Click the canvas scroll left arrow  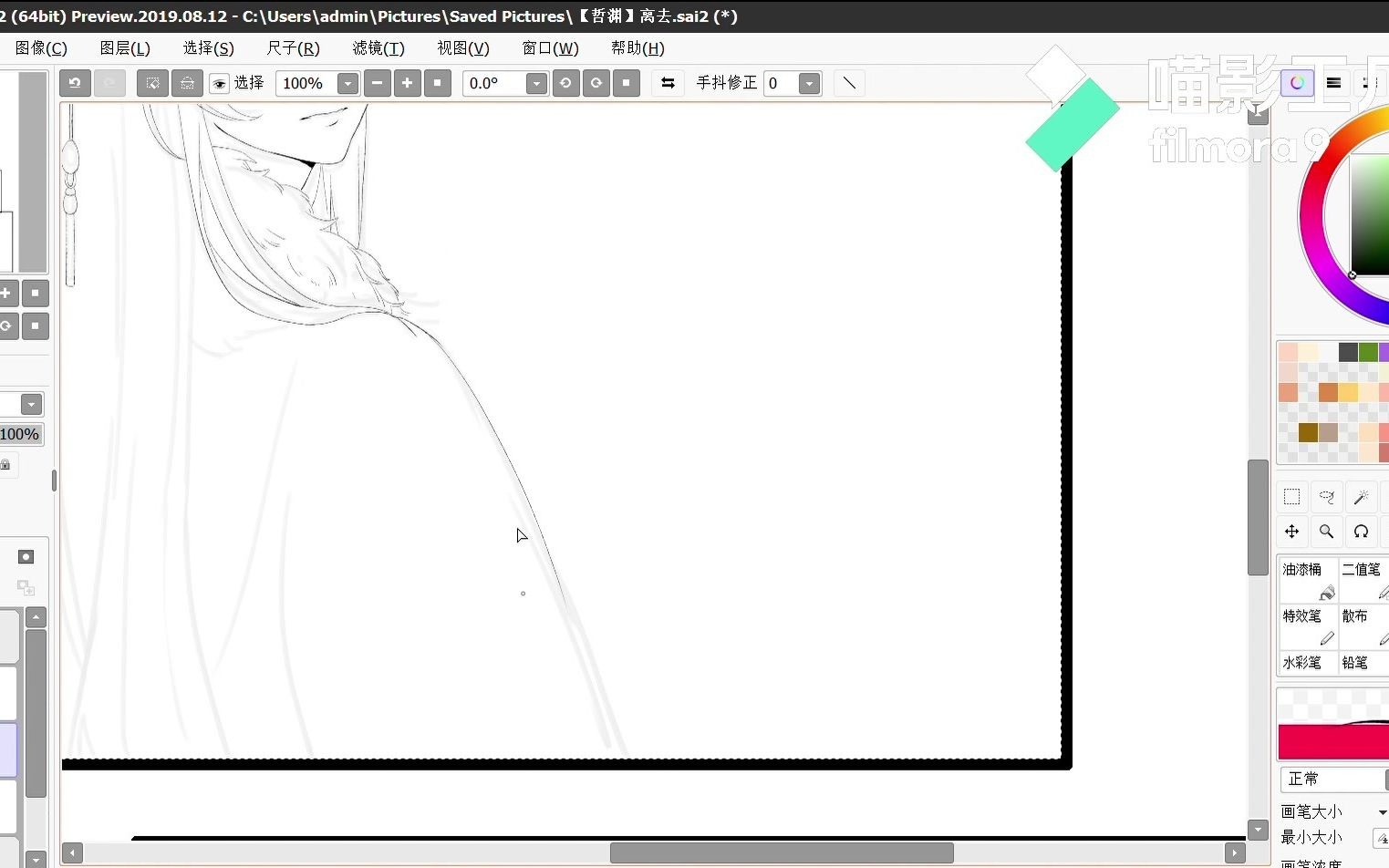pos(72,853)
